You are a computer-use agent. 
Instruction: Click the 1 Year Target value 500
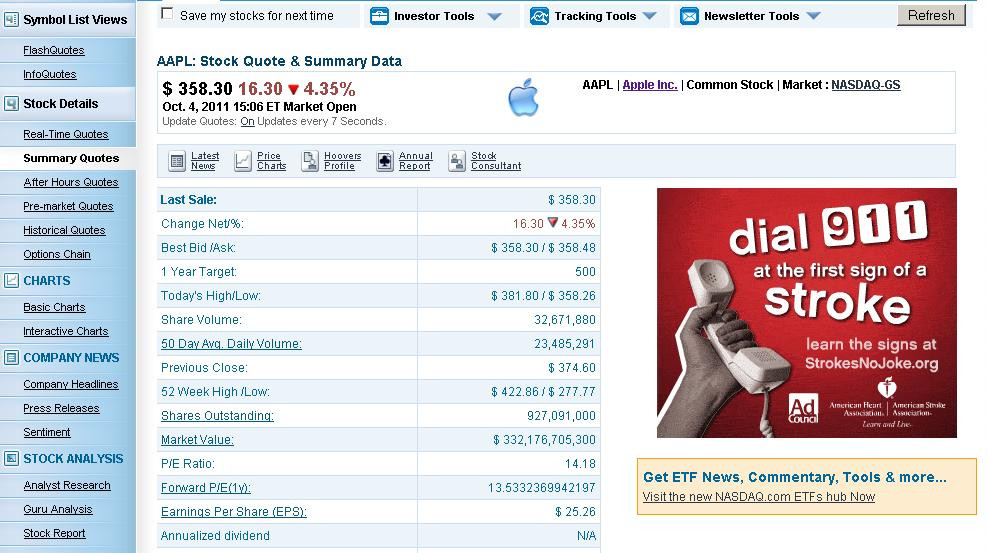pos(585,271)
